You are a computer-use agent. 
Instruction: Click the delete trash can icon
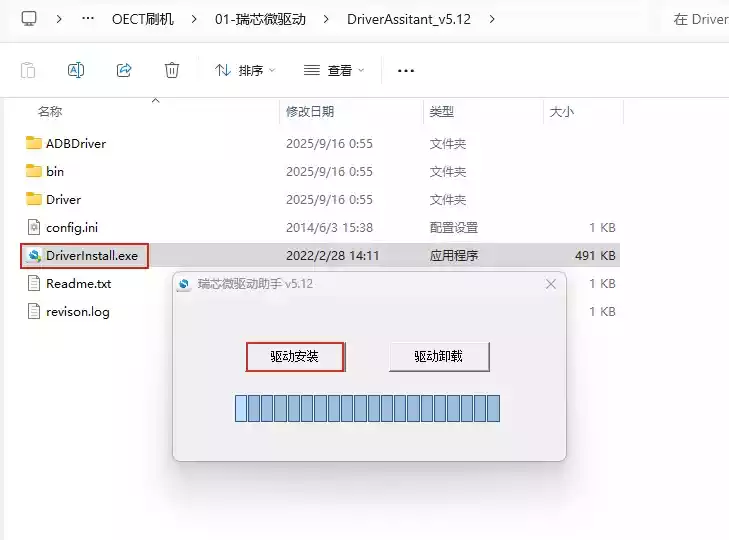(x=172, y=70)
